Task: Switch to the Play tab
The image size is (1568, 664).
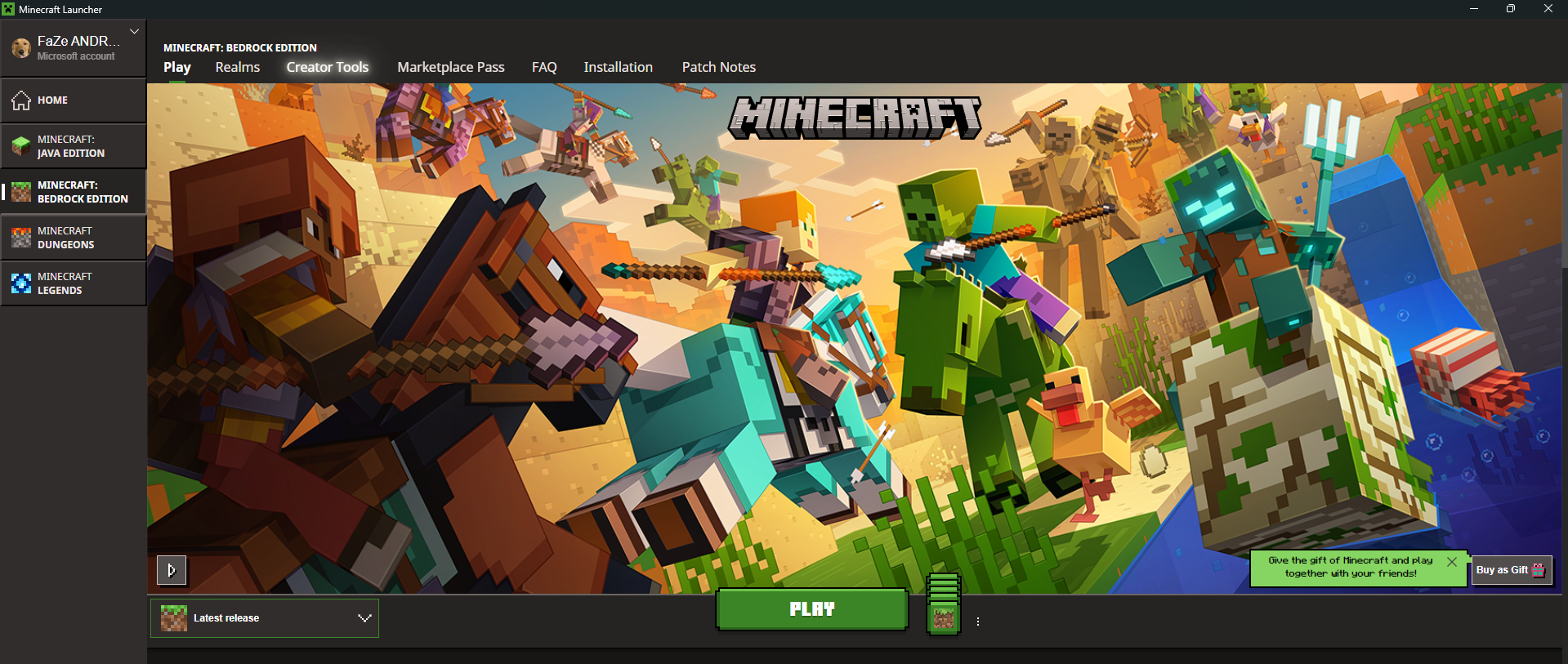Action: (177, 67)
